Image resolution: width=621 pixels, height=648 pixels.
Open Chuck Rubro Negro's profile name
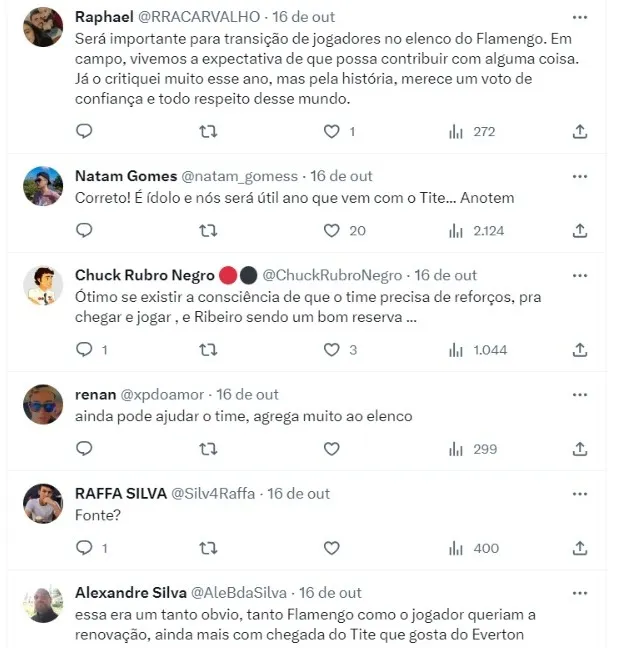(143, 275)
